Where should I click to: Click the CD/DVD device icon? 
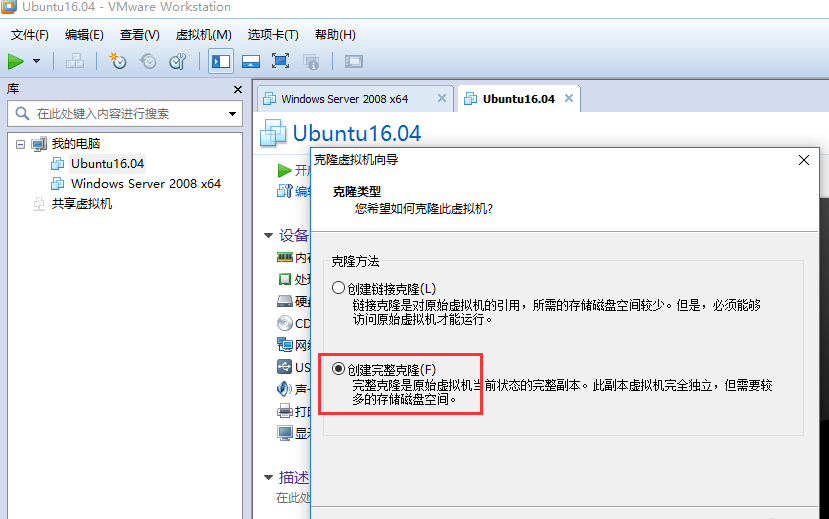click(x=285, y=323)
